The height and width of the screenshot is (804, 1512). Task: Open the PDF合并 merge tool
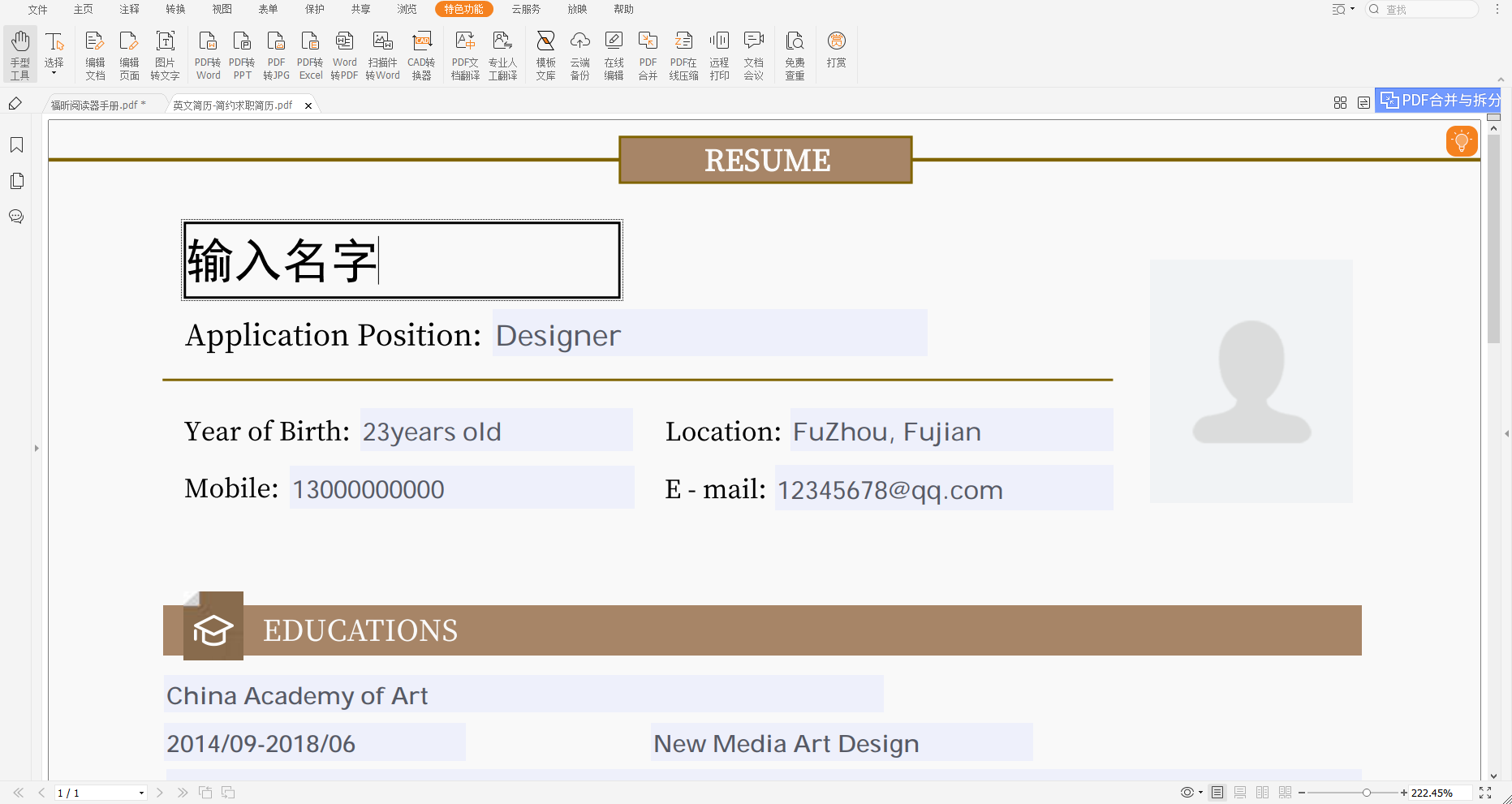(648, 54)
